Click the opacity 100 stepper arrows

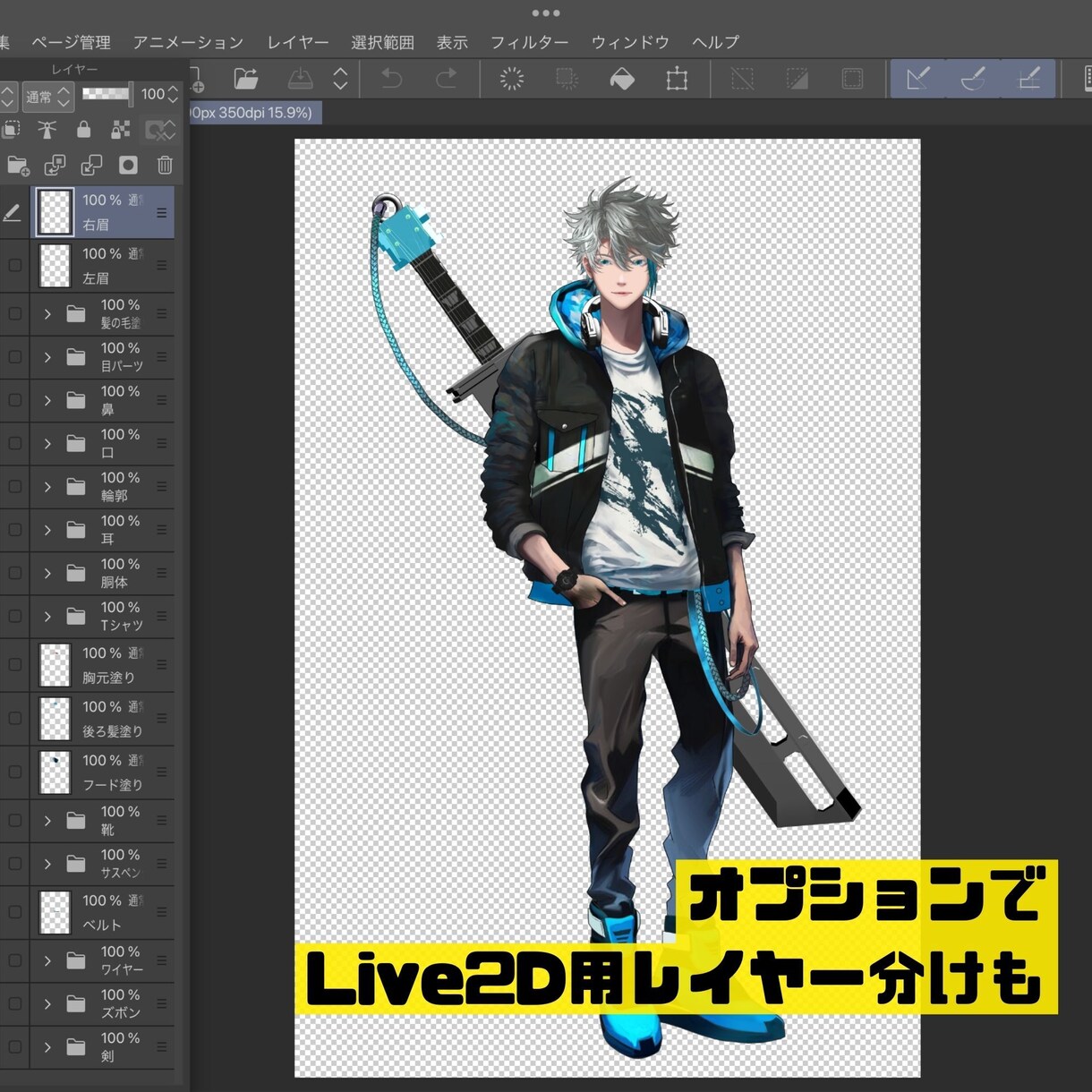(173, 94)
